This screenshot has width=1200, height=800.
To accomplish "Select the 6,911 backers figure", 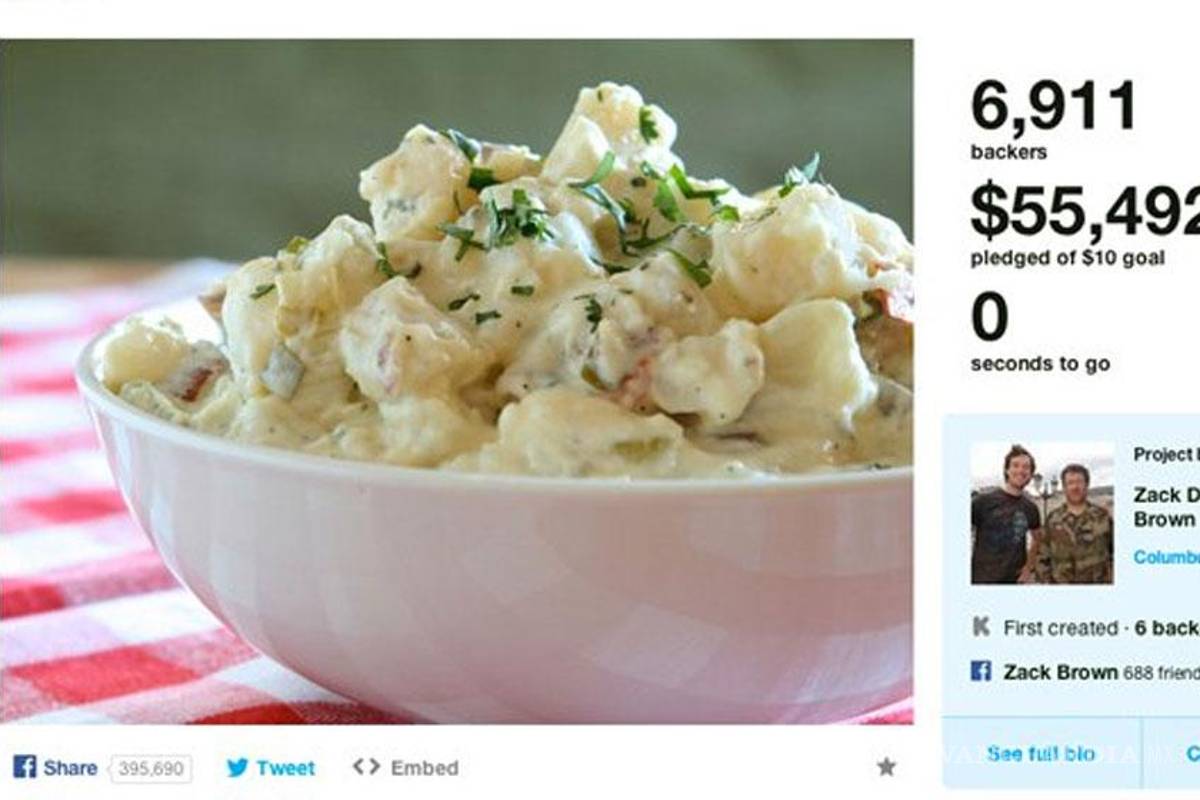I will pos(1054,106).
